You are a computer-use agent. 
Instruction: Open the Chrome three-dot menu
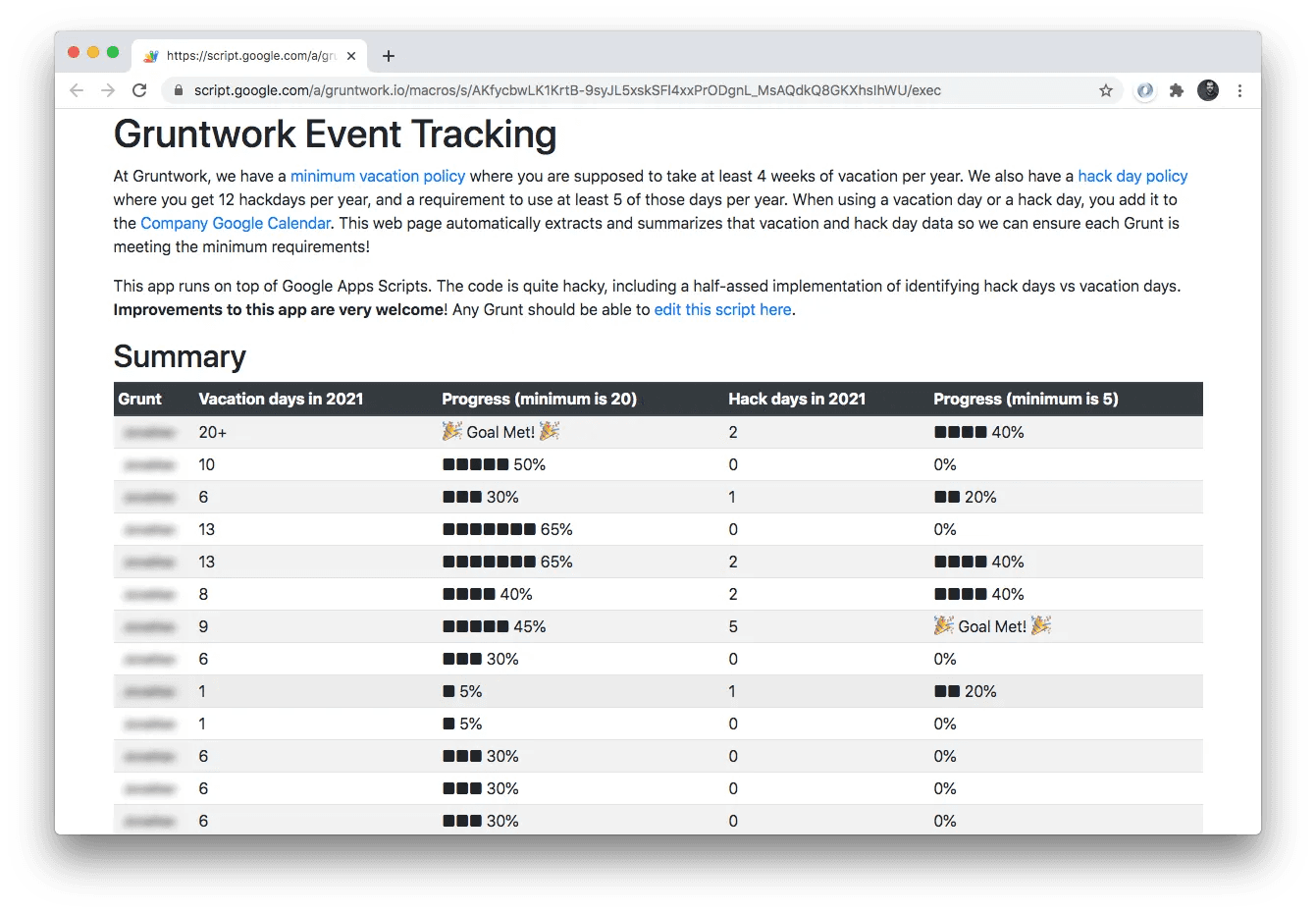click(1239, 90)
